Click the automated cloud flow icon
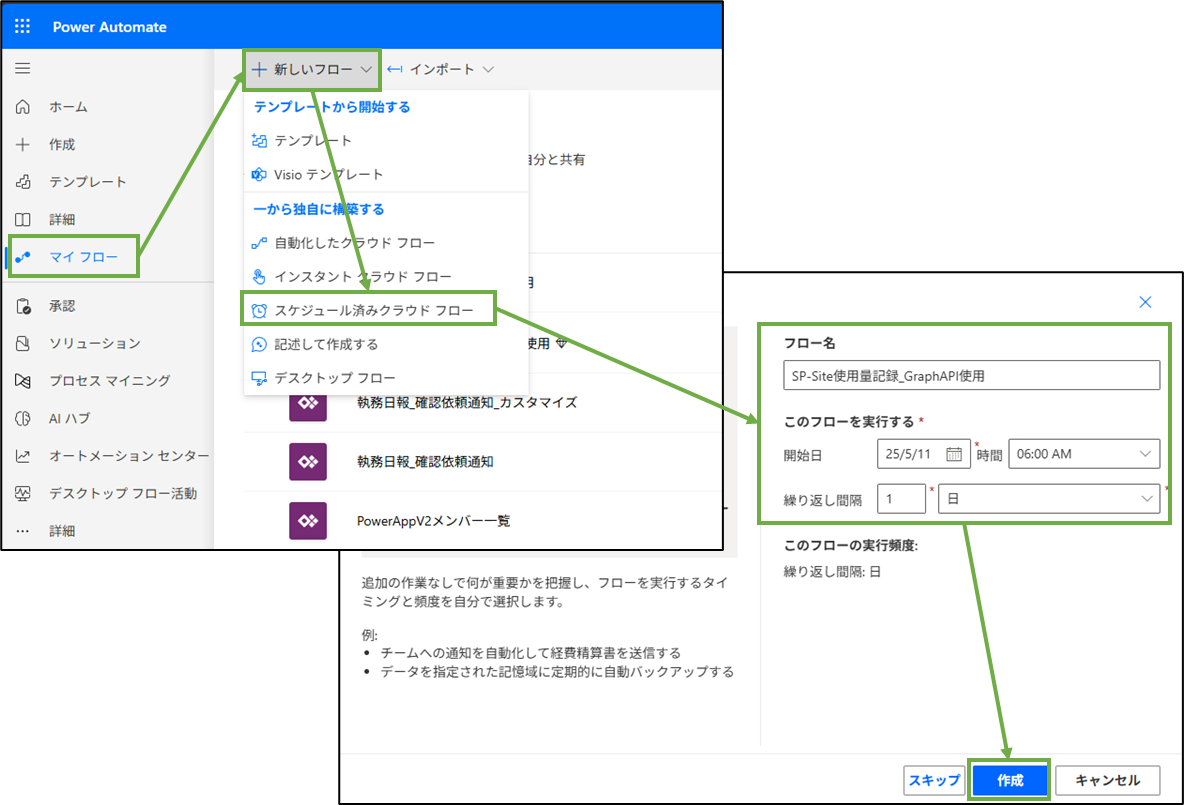The height and width of the screenshot is (805, 1184). pyautogui.click(x=259, y=242)
